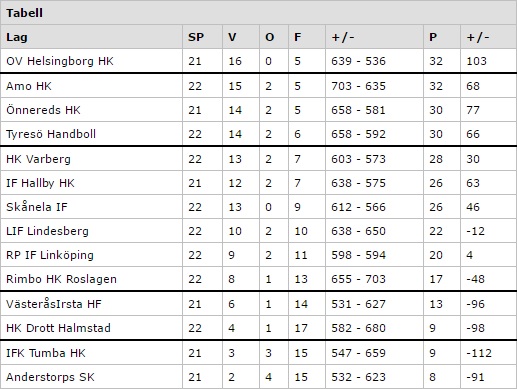Open HK Varberg team entry
This screenshot has height=389, width=517.
(38, 159)
